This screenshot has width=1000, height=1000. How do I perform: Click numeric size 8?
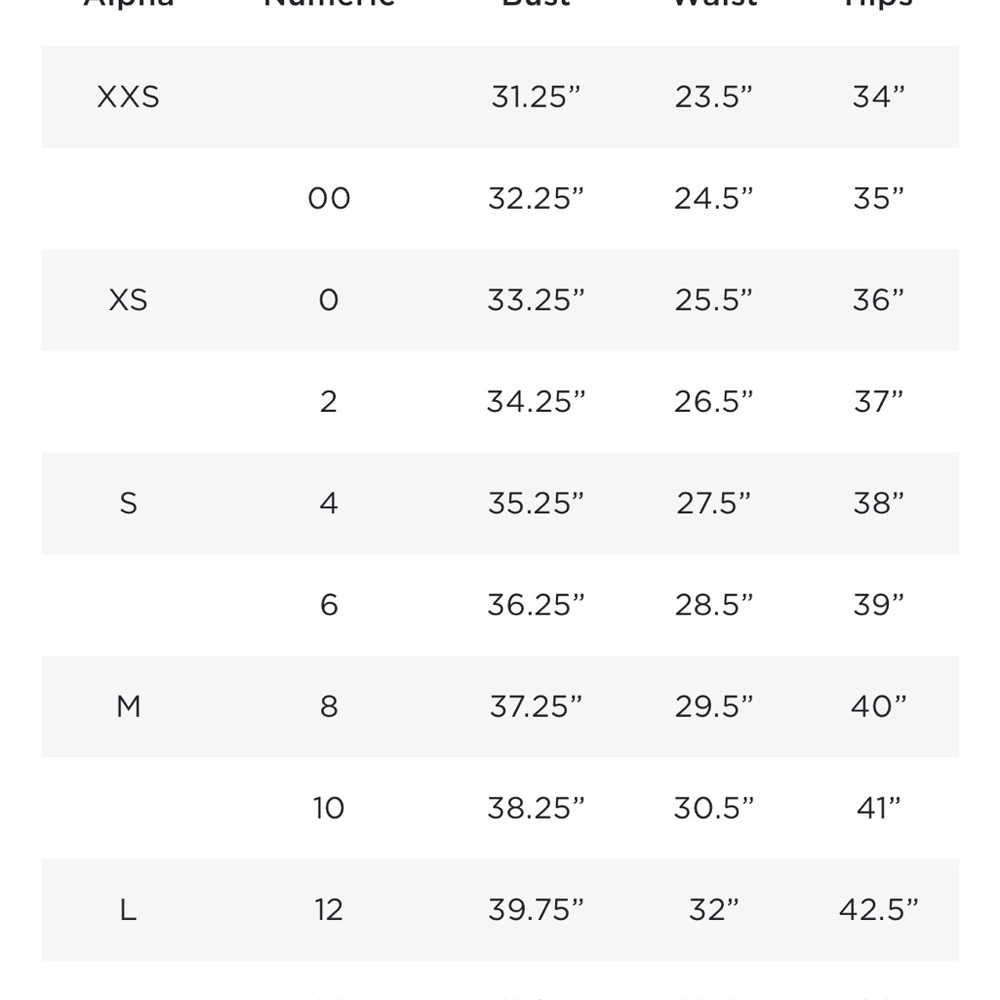pos(329,707)
